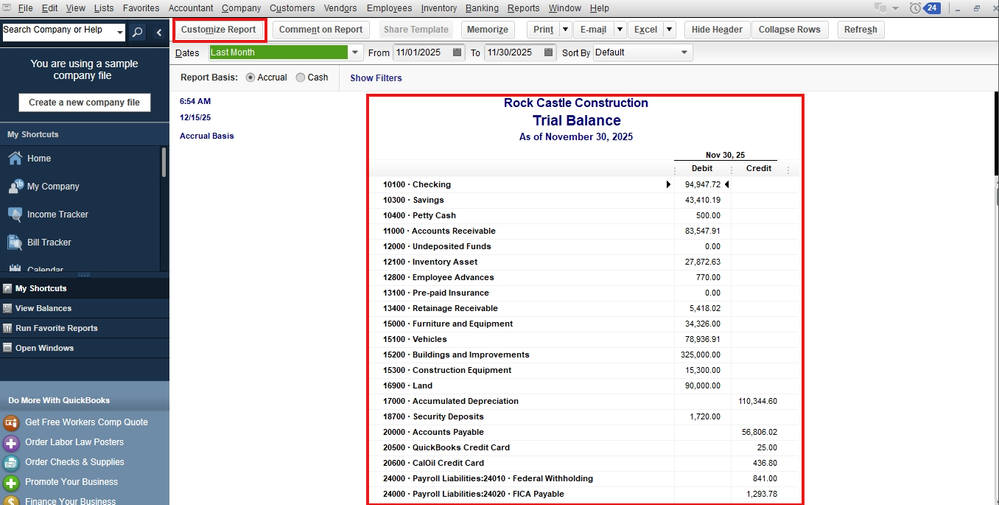999x505 pixels.
Task: Click the Excel button
Action: pyautogui.click(x=645, y=29)
